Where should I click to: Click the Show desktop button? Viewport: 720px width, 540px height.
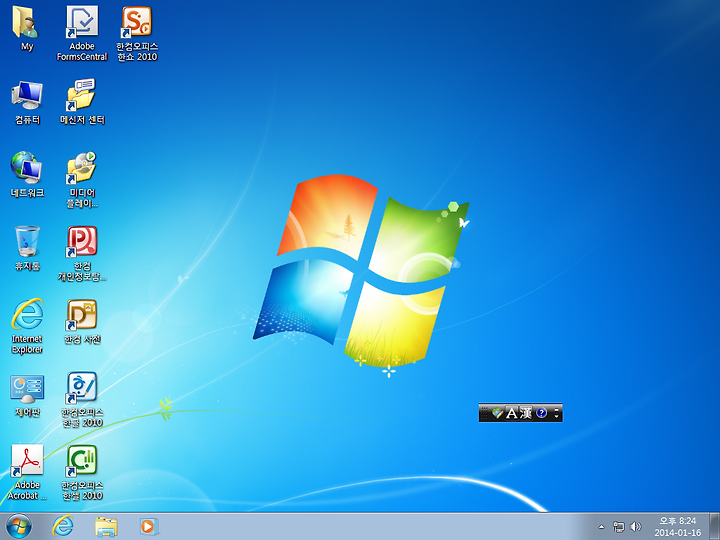pyautogui.click(x=714, y=526)
